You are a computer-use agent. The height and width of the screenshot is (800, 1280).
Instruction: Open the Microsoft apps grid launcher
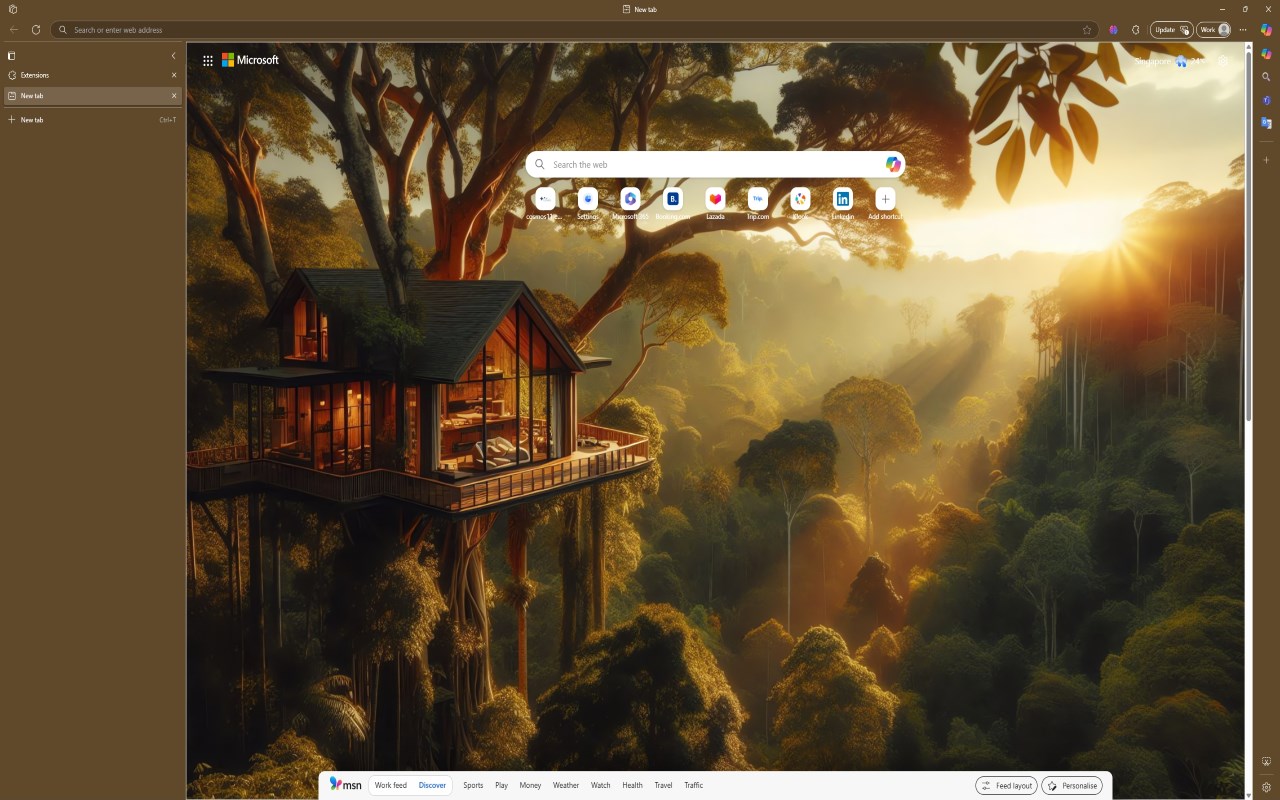208,60
